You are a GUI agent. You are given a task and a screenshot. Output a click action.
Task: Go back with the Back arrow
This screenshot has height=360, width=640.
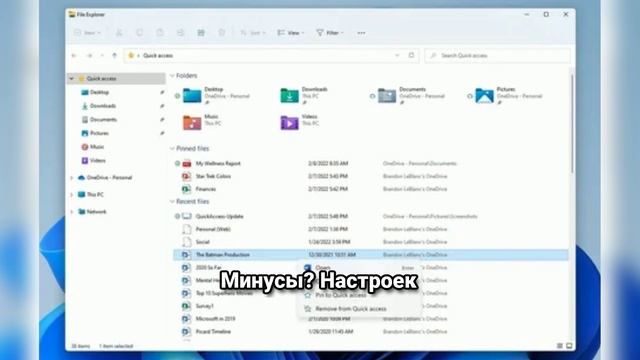(74, 56)
